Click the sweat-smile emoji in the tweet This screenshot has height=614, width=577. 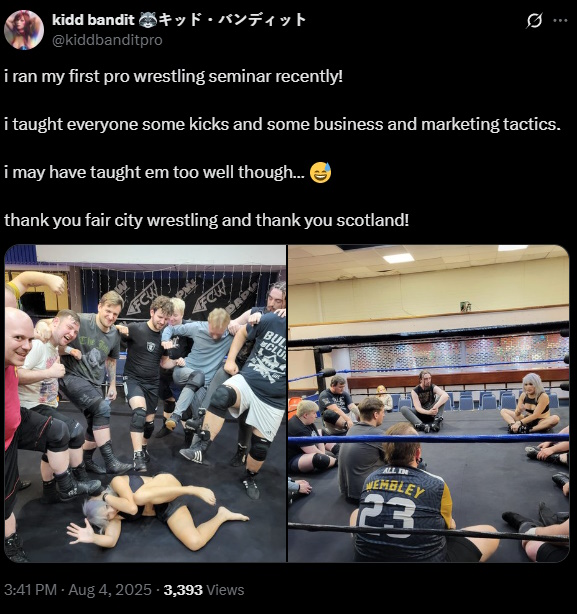tap(320, 173)
